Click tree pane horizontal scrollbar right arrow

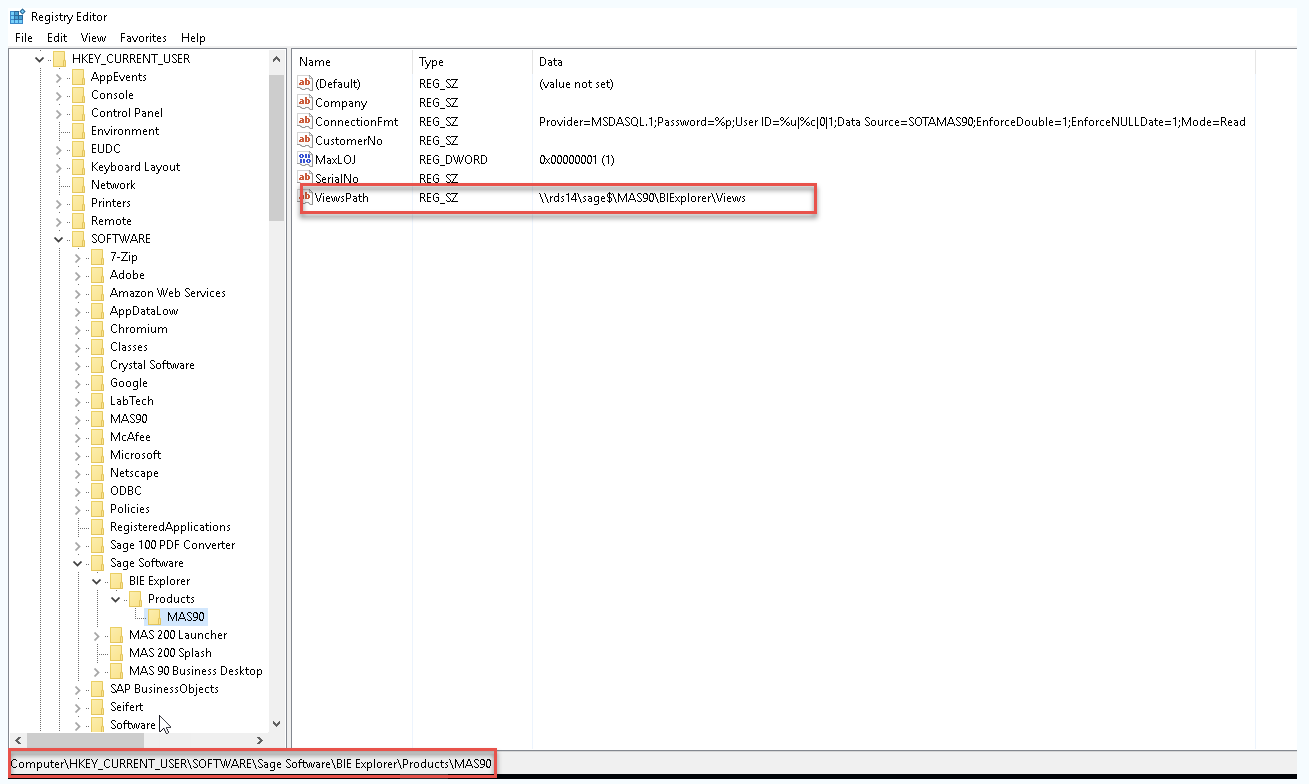point(261,740)
